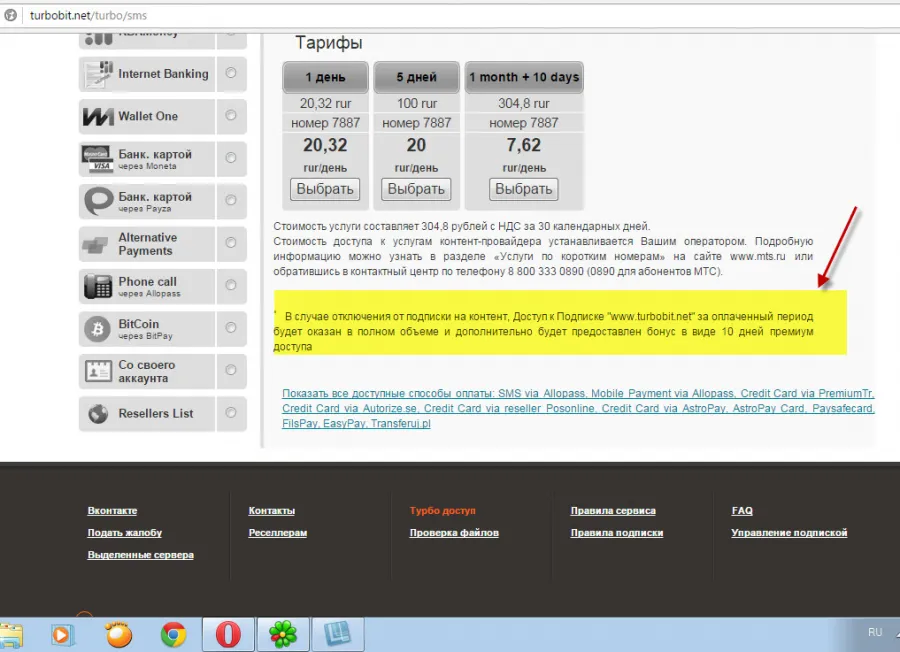Open 'Управление подпиской' footer link

tap(789, 533)
